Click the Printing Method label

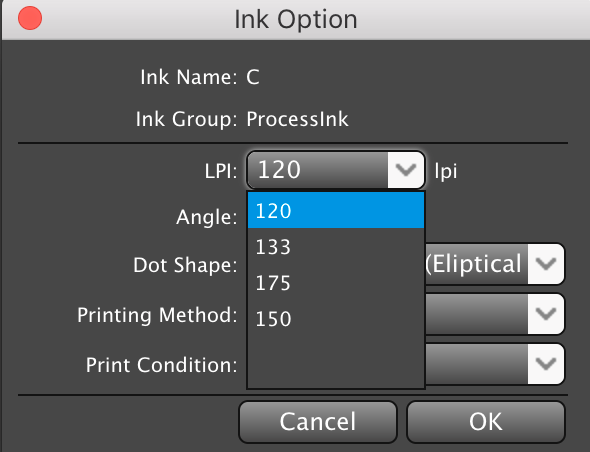[157, 315]
